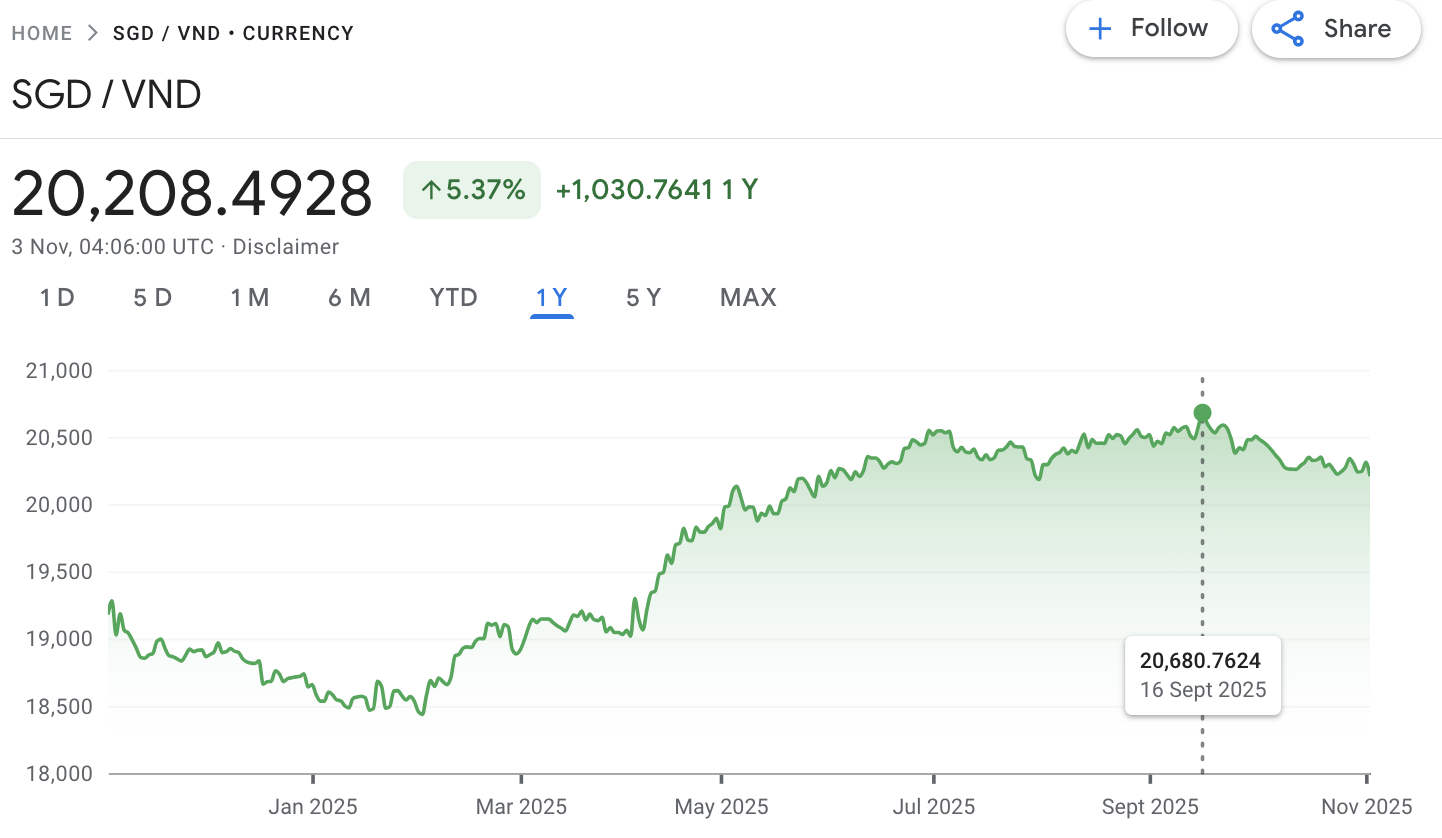Screen dimensions: 1442x838
Task: Select the 1 Y range tab
Action: [x=552, y=298]
